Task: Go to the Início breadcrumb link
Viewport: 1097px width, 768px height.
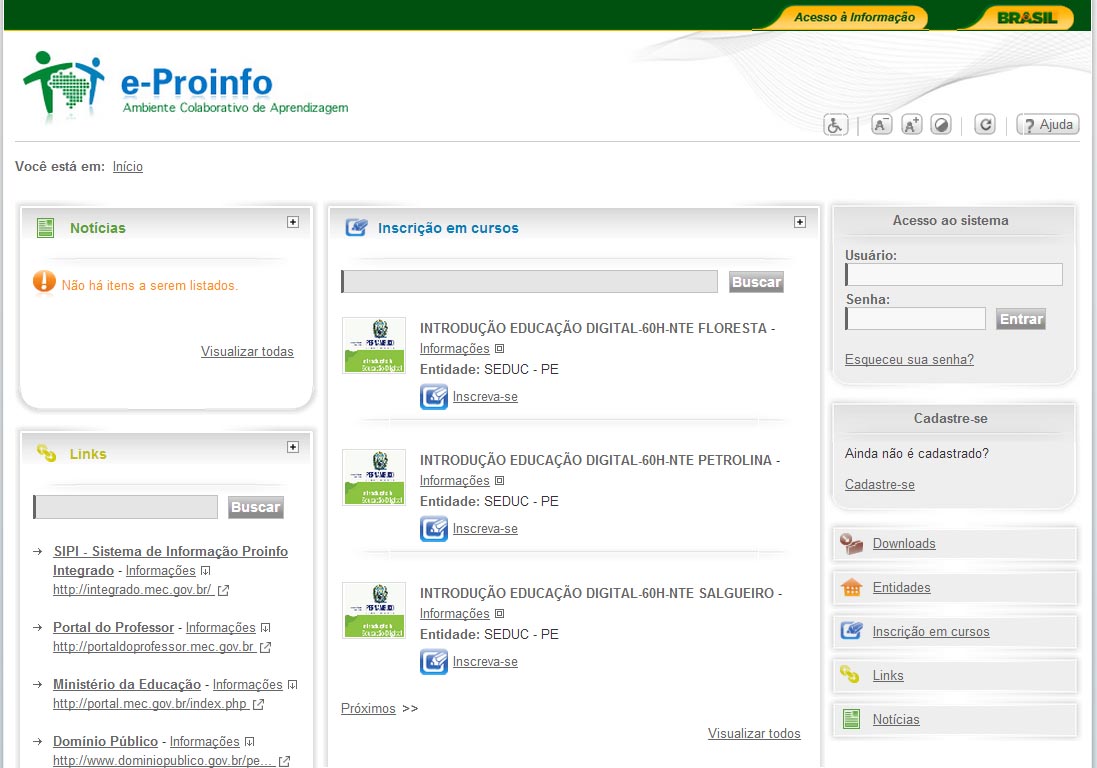Action: (x=127, y=166)
